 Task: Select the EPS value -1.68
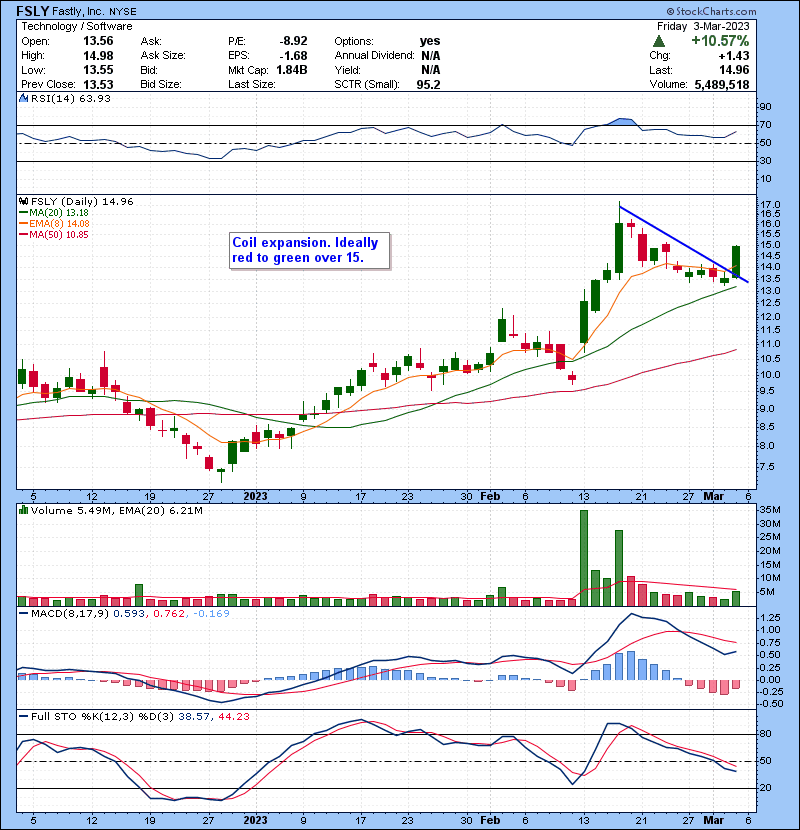293,56
